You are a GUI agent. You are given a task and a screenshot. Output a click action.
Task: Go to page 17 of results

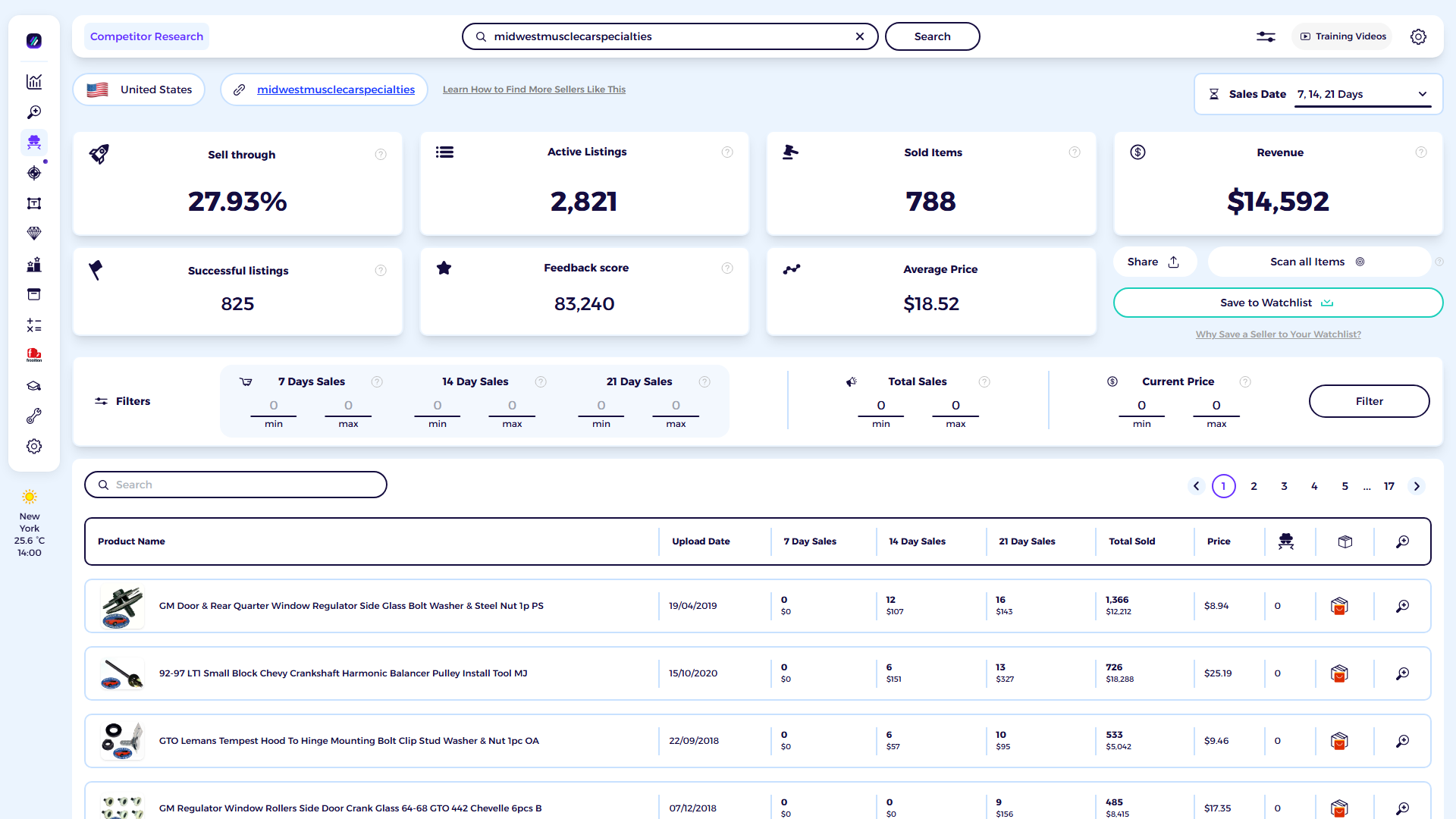point(1389,486)
